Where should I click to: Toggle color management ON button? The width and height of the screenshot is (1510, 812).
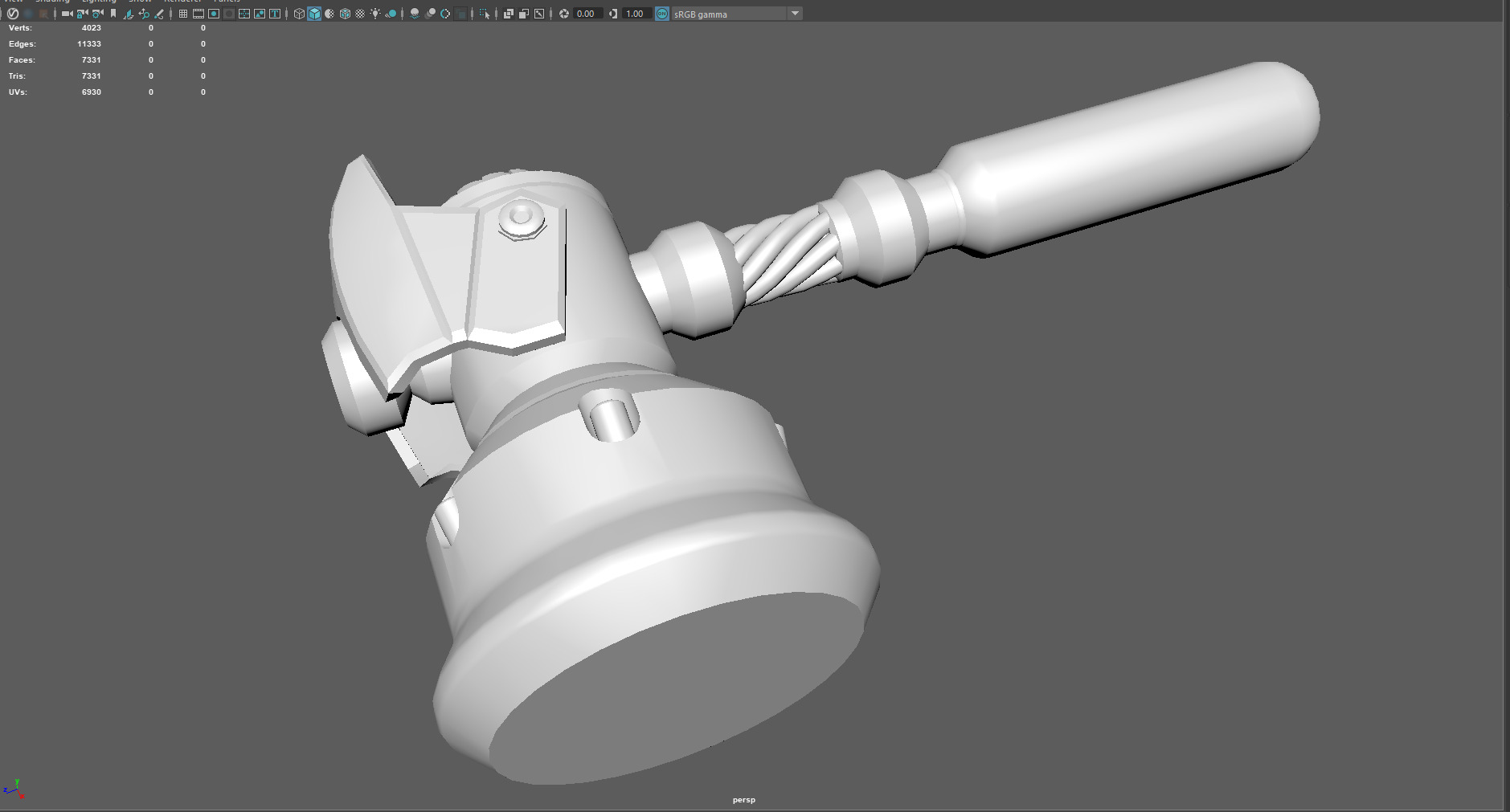pos(662,14)
